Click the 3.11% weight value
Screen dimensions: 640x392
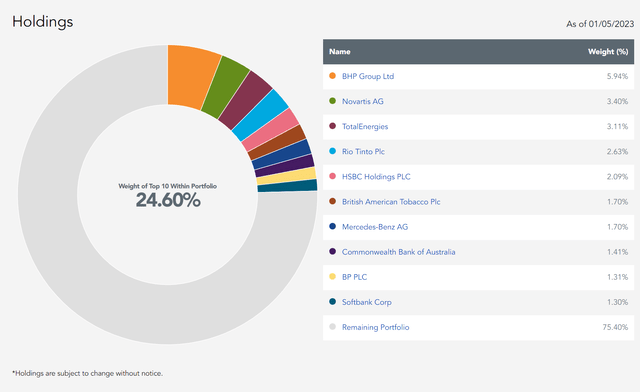[x=617, y=127]
